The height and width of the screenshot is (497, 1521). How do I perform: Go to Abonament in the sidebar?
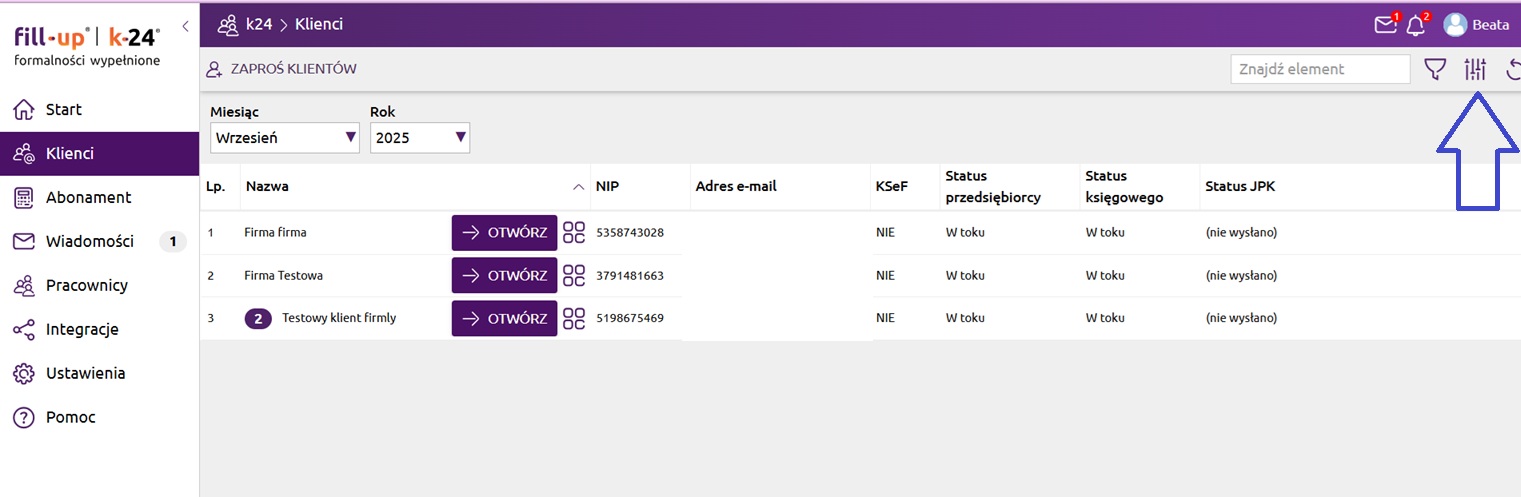88,198
